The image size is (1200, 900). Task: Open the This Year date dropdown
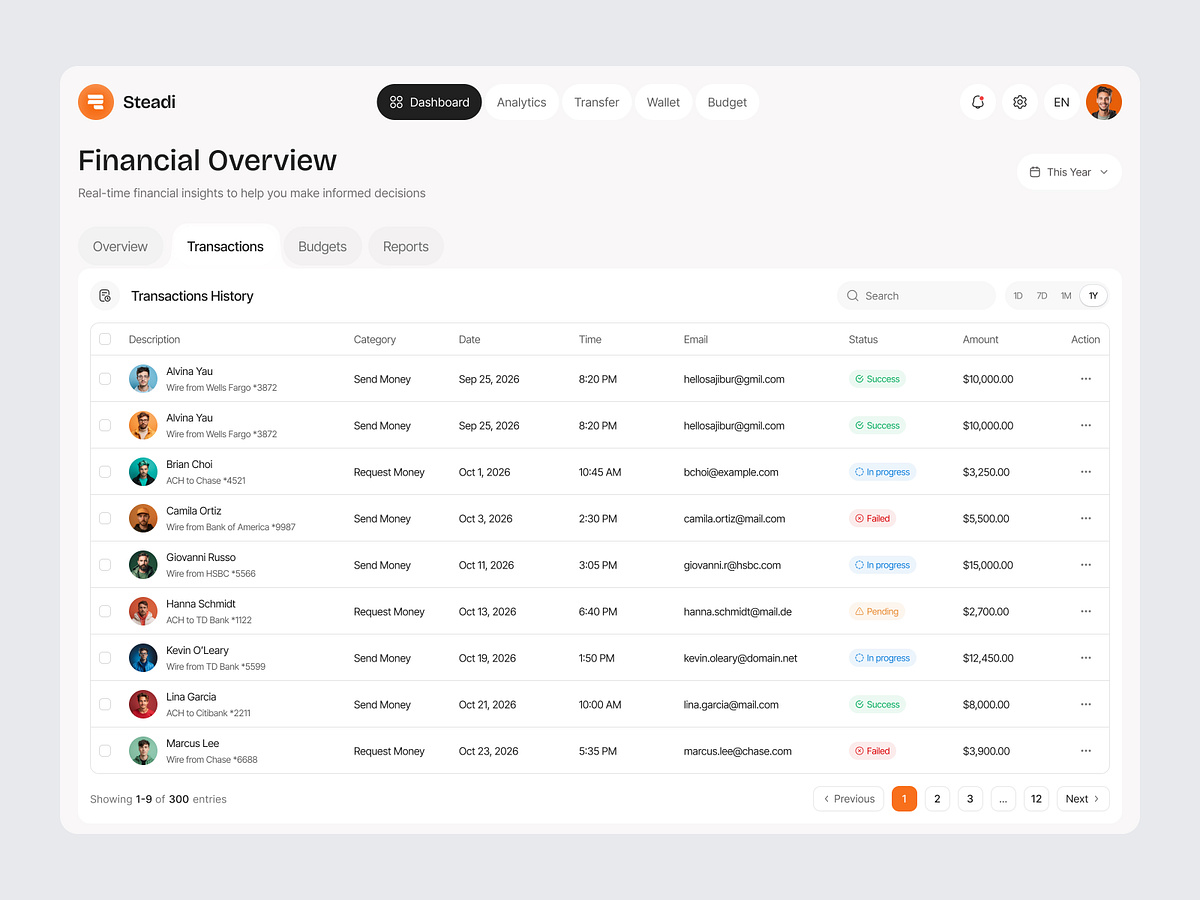tap(1069, 172)
